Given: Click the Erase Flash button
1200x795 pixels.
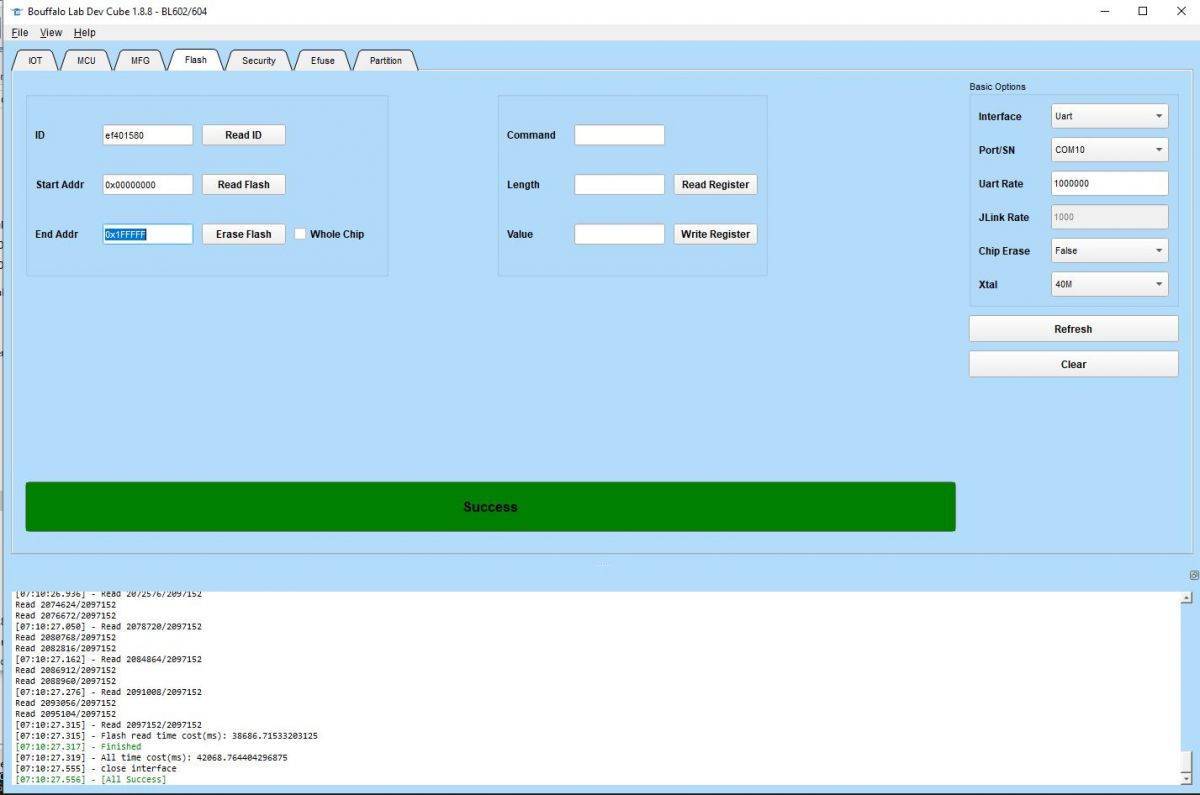Looking at the screenshot, I should 244,234.
